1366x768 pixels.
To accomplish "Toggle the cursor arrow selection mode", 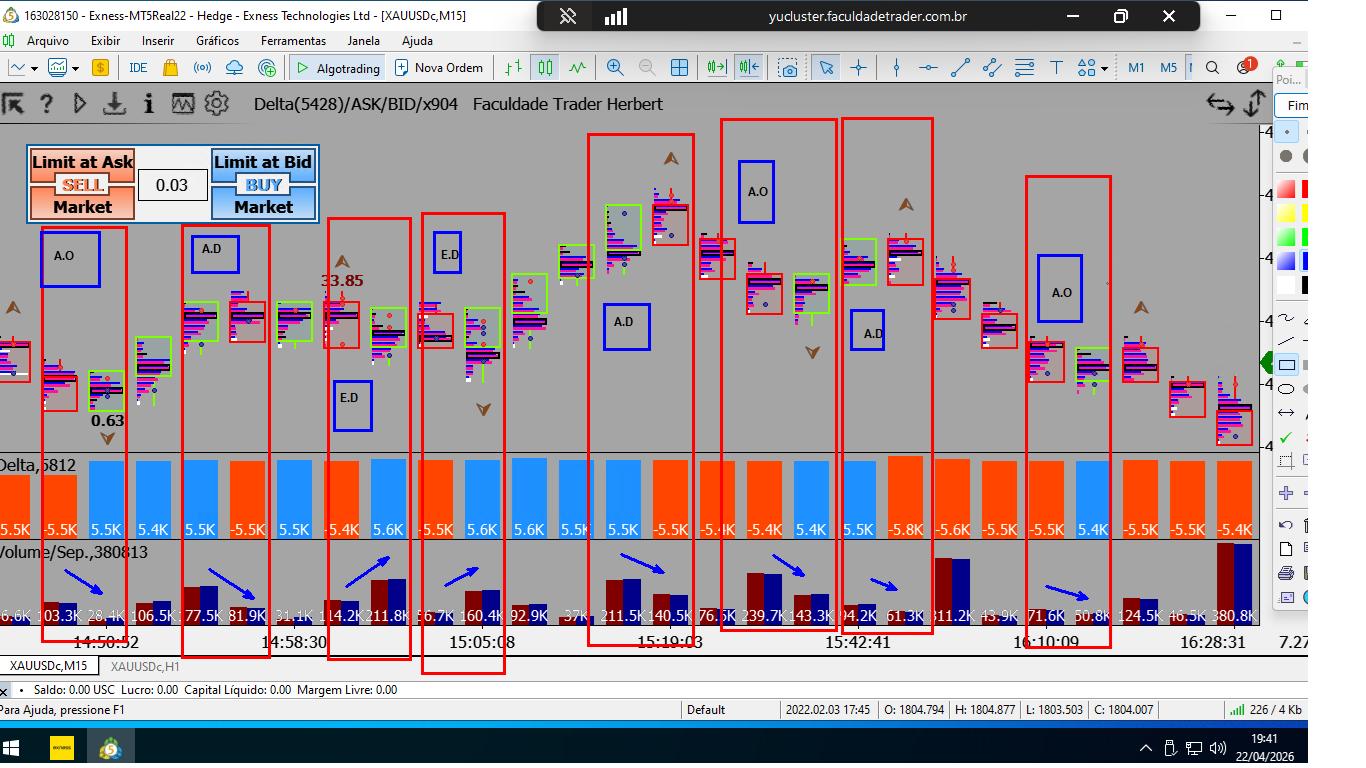I will point(826,68).
